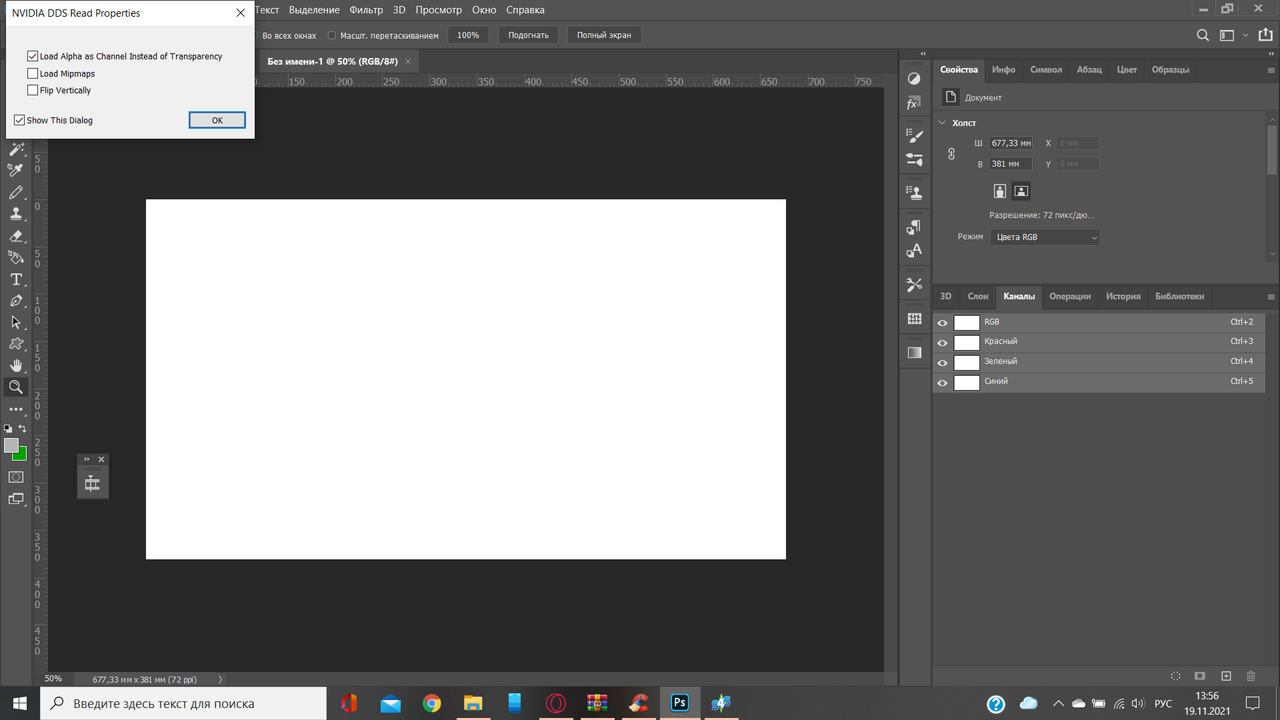
Task: Hide the Красный channel eye icon
Action: click(942, 343)
